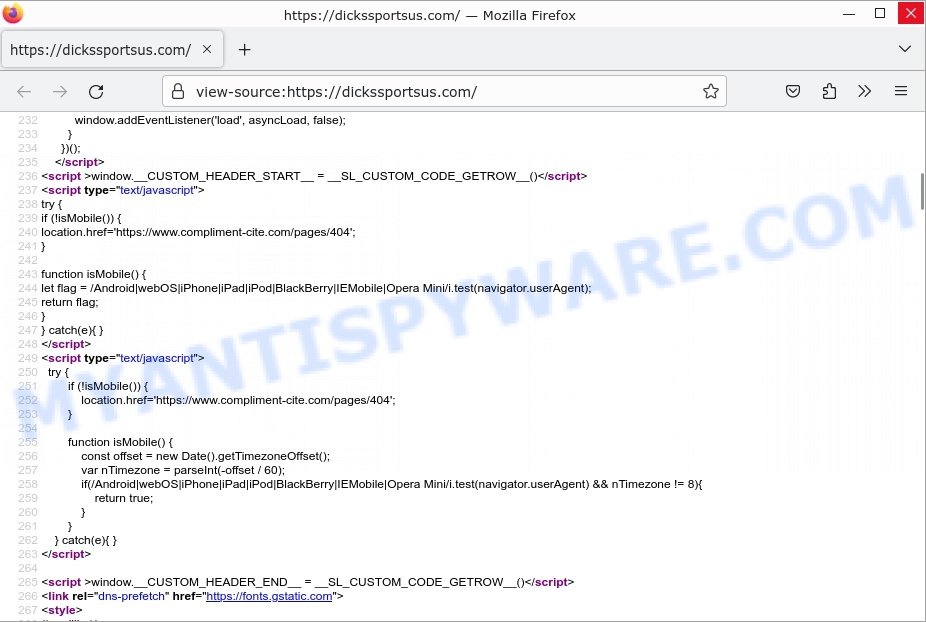Click the '<style>' tag on line 267

click(62, 610)
